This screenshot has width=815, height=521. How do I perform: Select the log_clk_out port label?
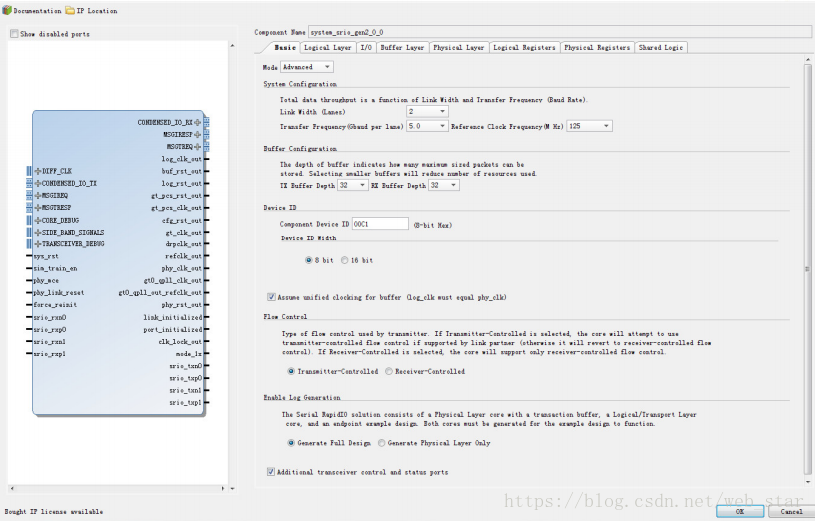pos(181,159)
